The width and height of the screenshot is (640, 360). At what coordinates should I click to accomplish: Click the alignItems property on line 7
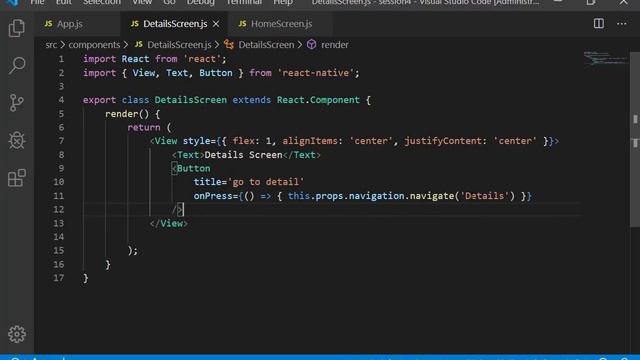pos(310,141)
